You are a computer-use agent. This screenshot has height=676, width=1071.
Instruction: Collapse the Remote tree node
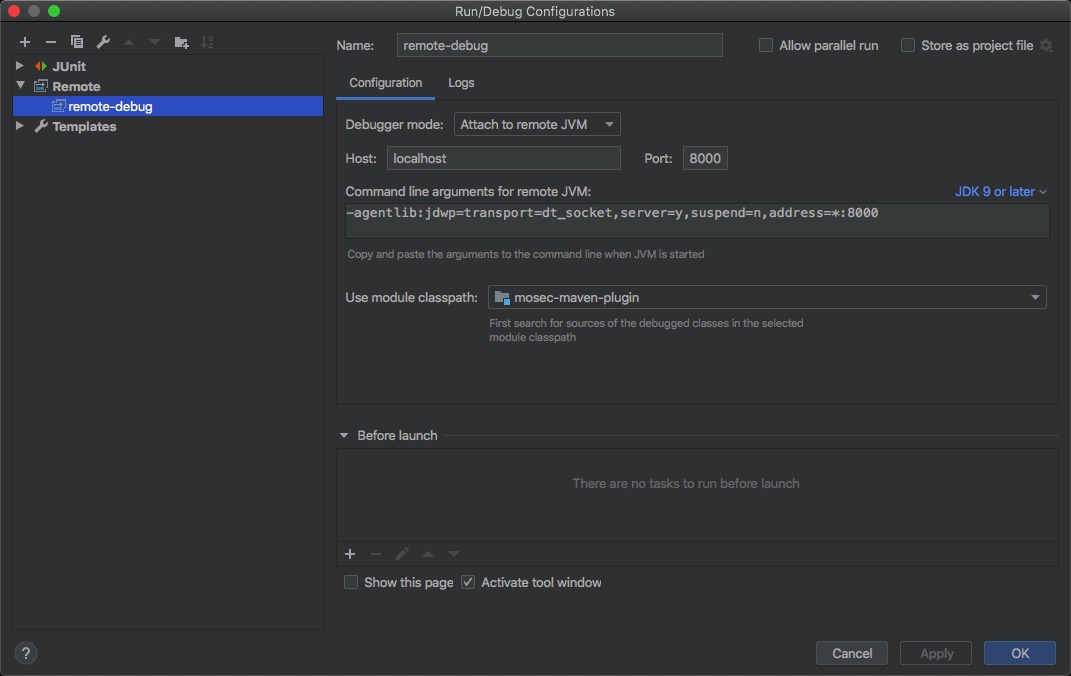coord(19,86)
